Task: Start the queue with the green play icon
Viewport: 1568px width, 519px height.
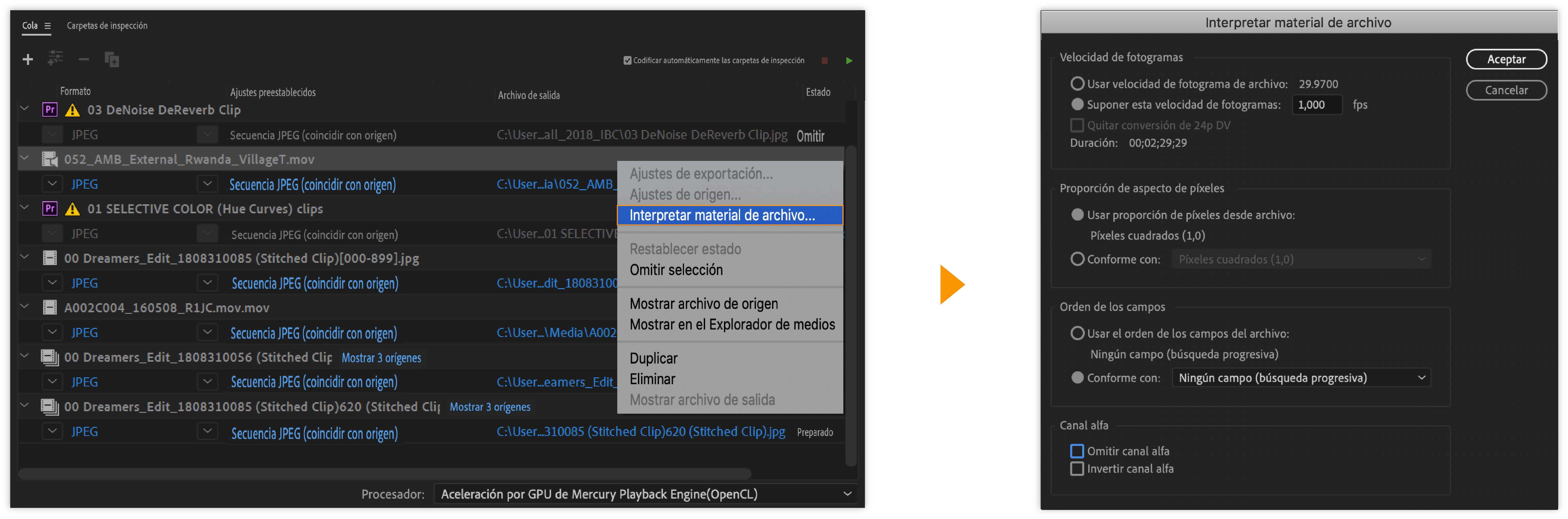Action: (849, 60)
